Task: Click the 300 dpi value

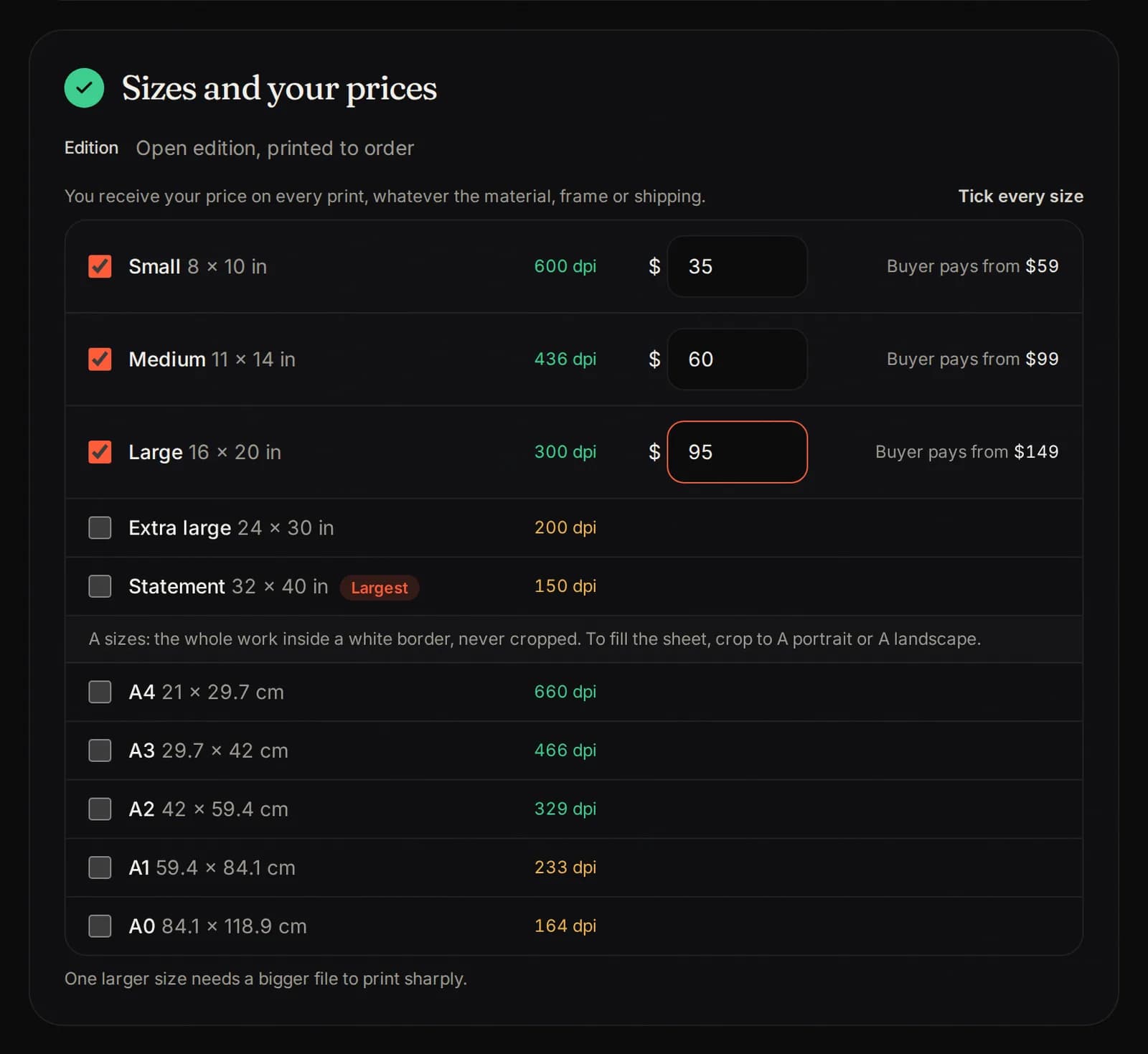Action: click(565, 452)
